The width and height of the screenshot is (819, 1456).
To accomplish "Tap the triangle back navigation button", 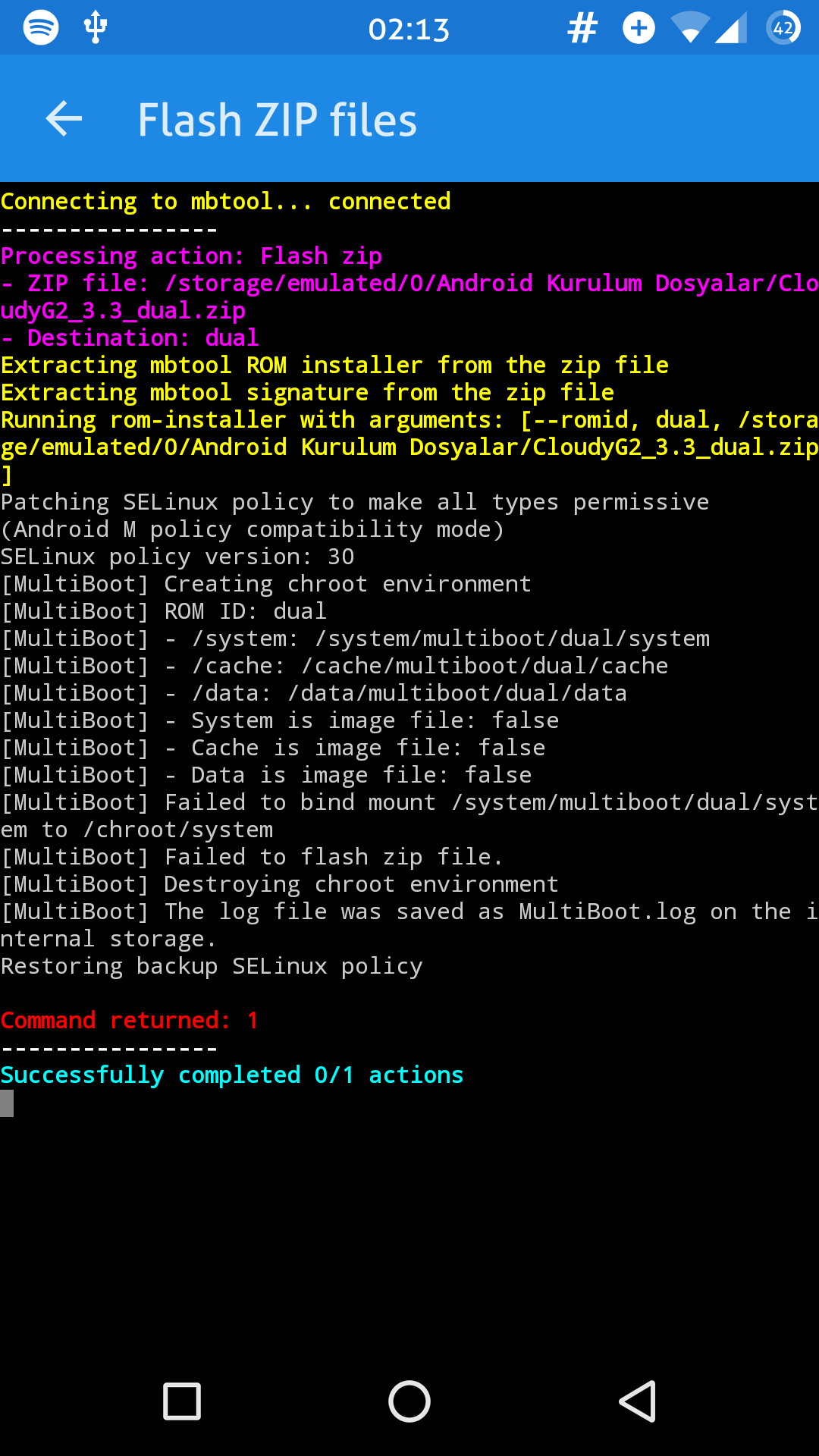I will click(637, 1401).
